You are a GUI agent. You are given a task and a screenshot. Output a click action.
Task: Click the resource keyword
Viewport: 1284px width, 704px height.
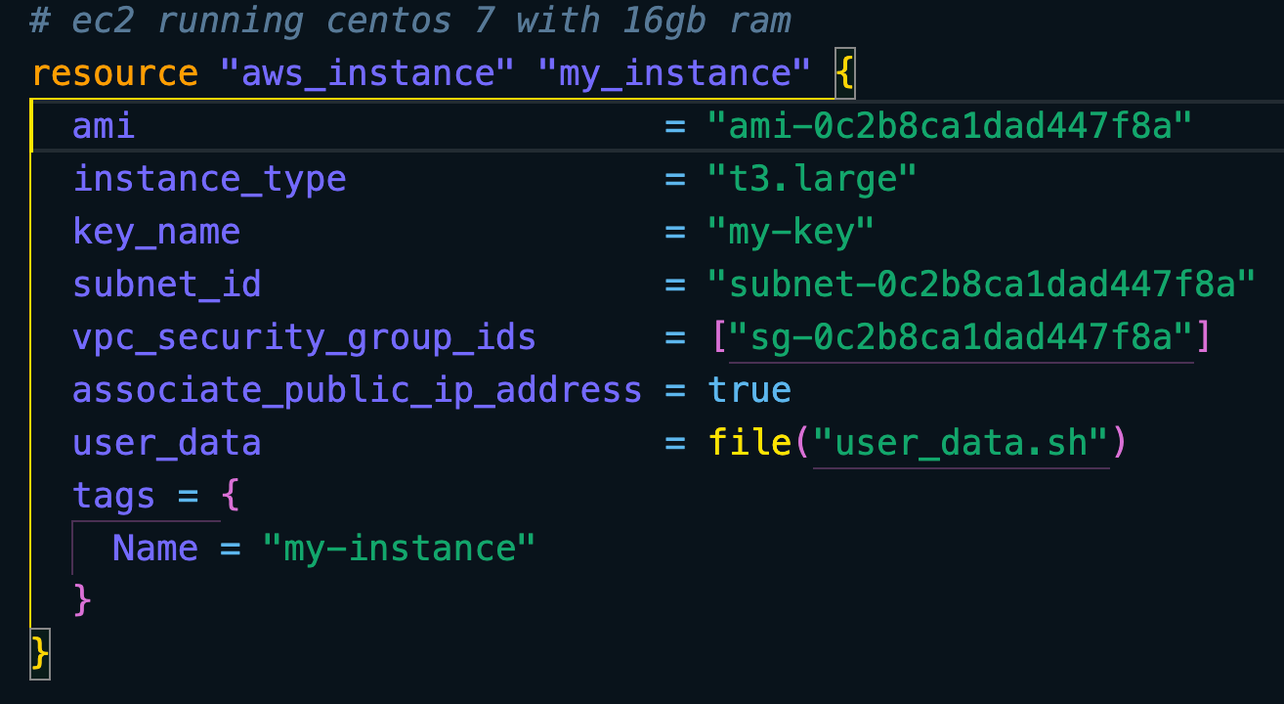click(x=114, y=72)
